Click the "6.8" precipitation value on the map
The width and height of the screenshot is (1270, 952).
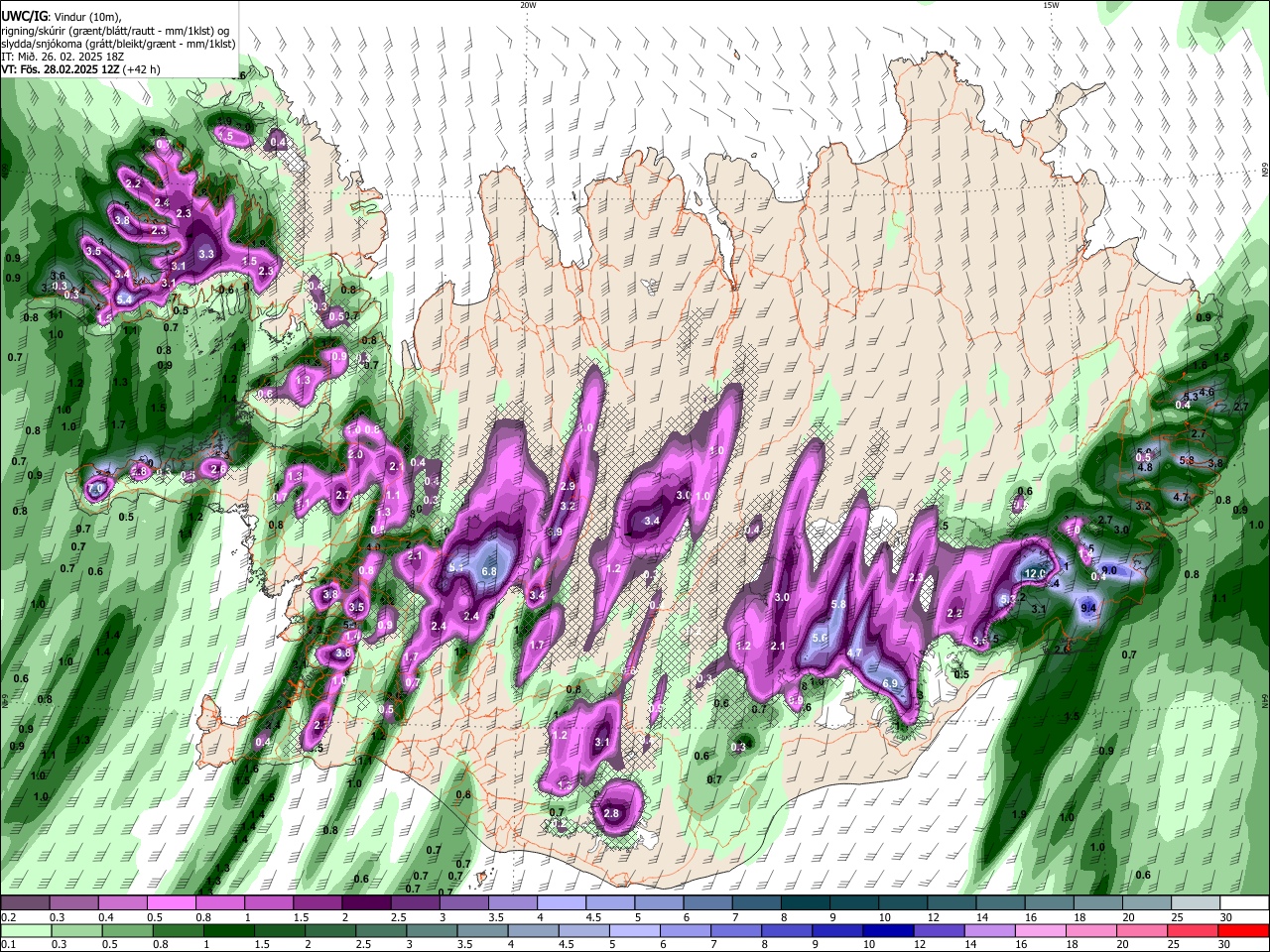489,572
